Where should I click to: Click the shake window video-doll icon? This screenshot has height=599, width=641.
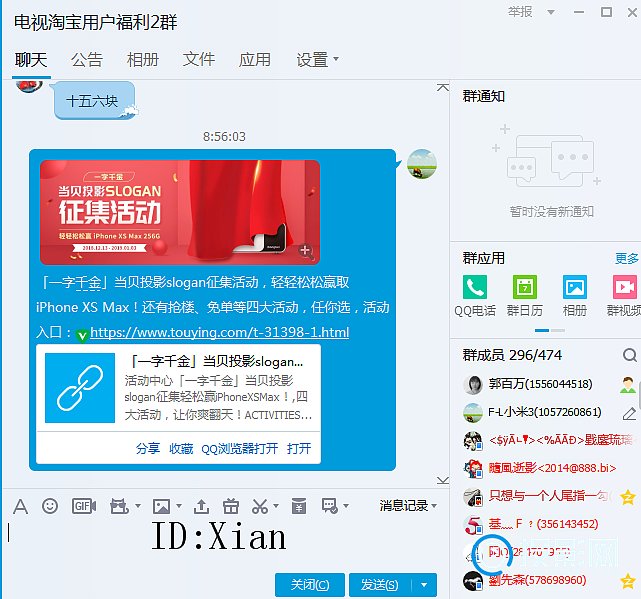[x=119, y=506]
